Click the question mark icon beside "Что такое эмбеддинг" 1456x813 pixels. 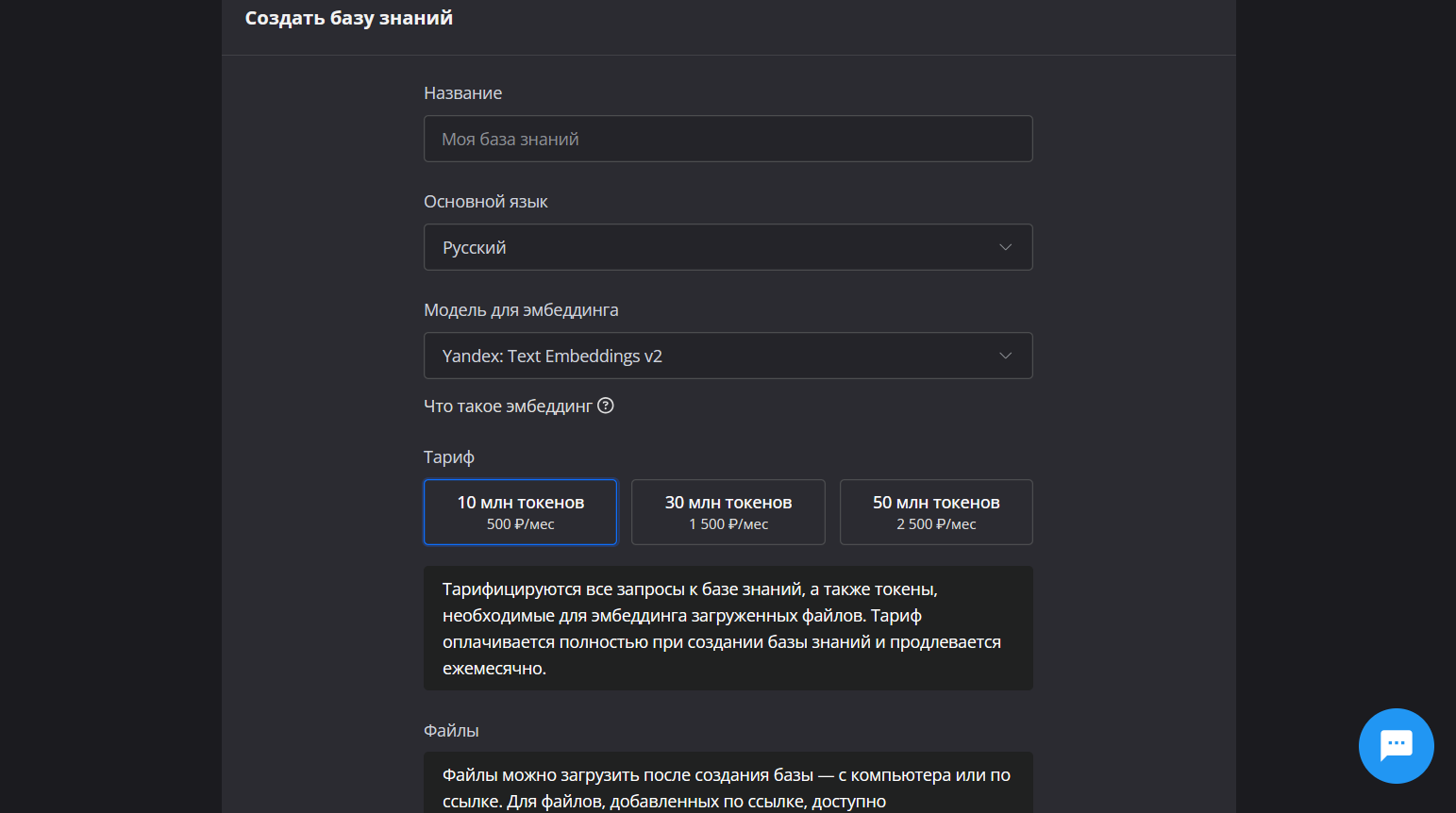(x=606, y=406)
